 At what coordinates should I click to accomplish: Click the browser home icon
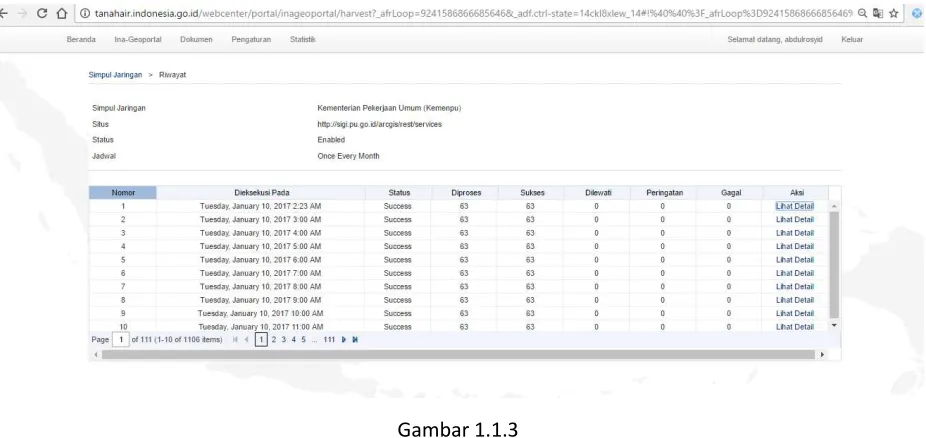point(61,14)
